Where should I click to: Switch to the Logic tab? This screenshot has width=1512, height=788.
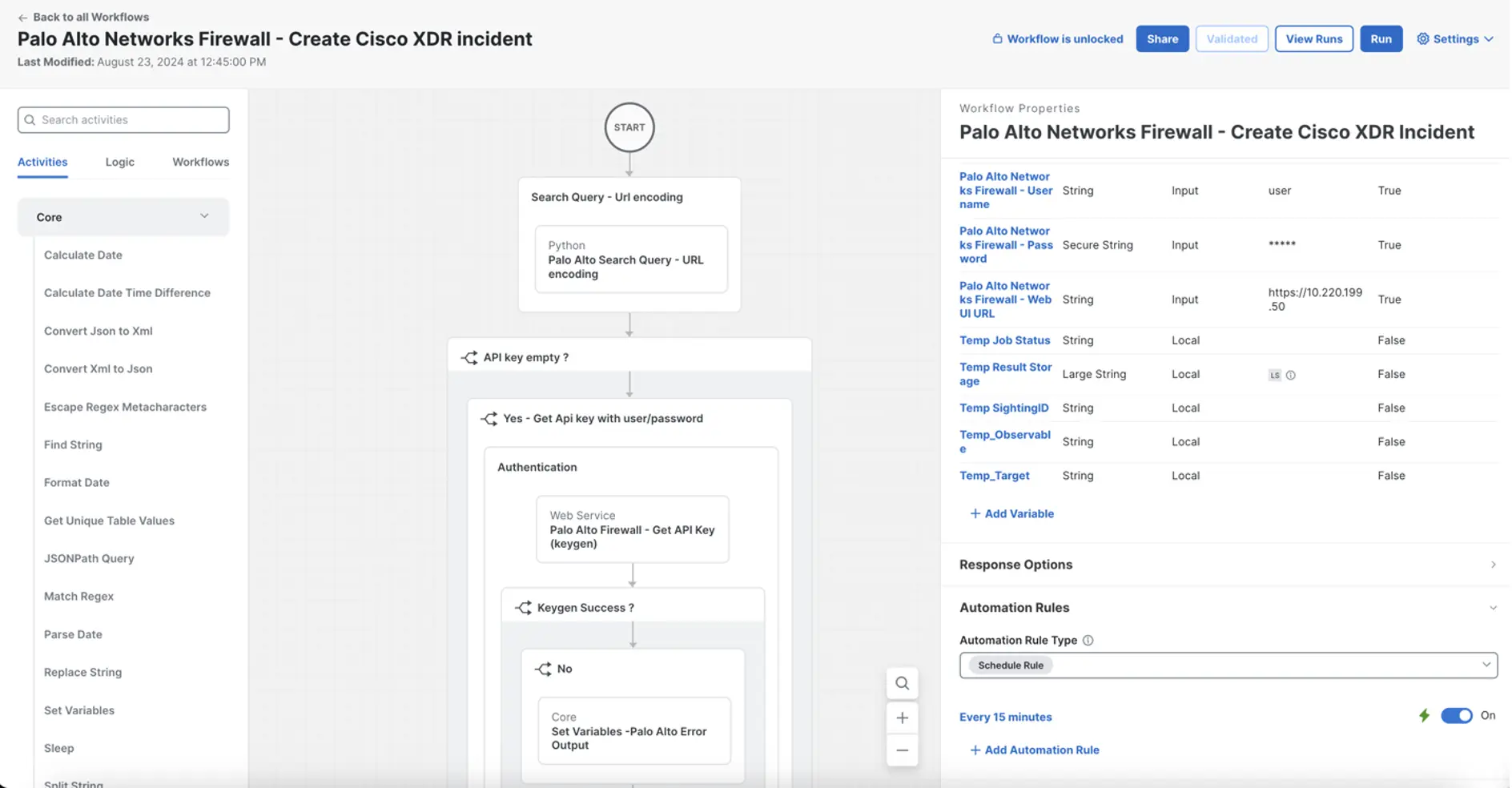119,162
